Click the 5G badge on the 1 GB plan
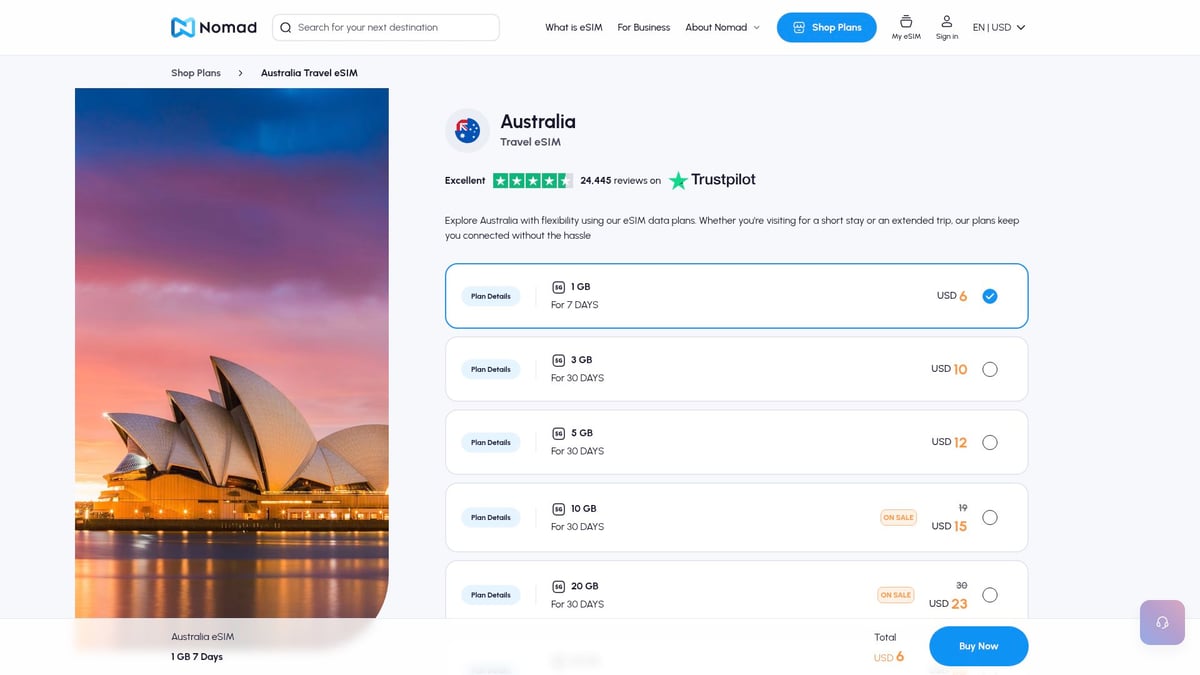The height and width of the screenshot is (675, 1200). (x=559, y=286)
